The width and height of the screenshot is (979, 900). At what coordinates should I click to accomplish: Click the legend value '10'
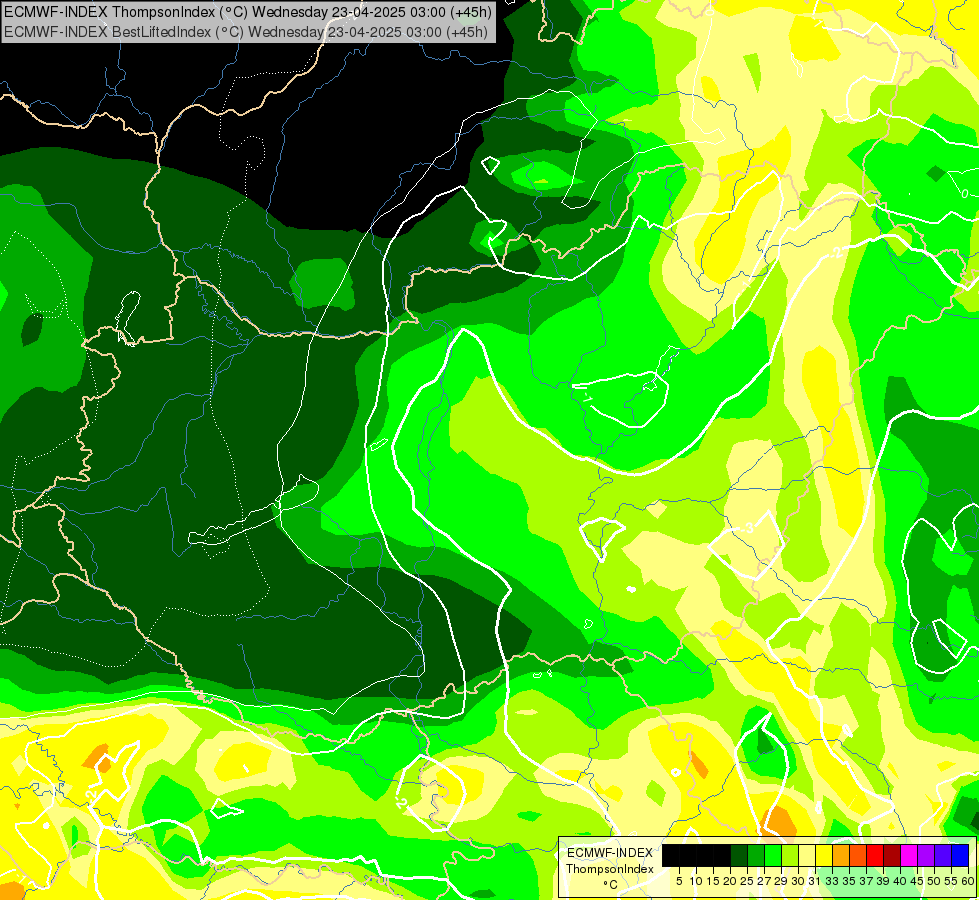(x=696, y=881)
